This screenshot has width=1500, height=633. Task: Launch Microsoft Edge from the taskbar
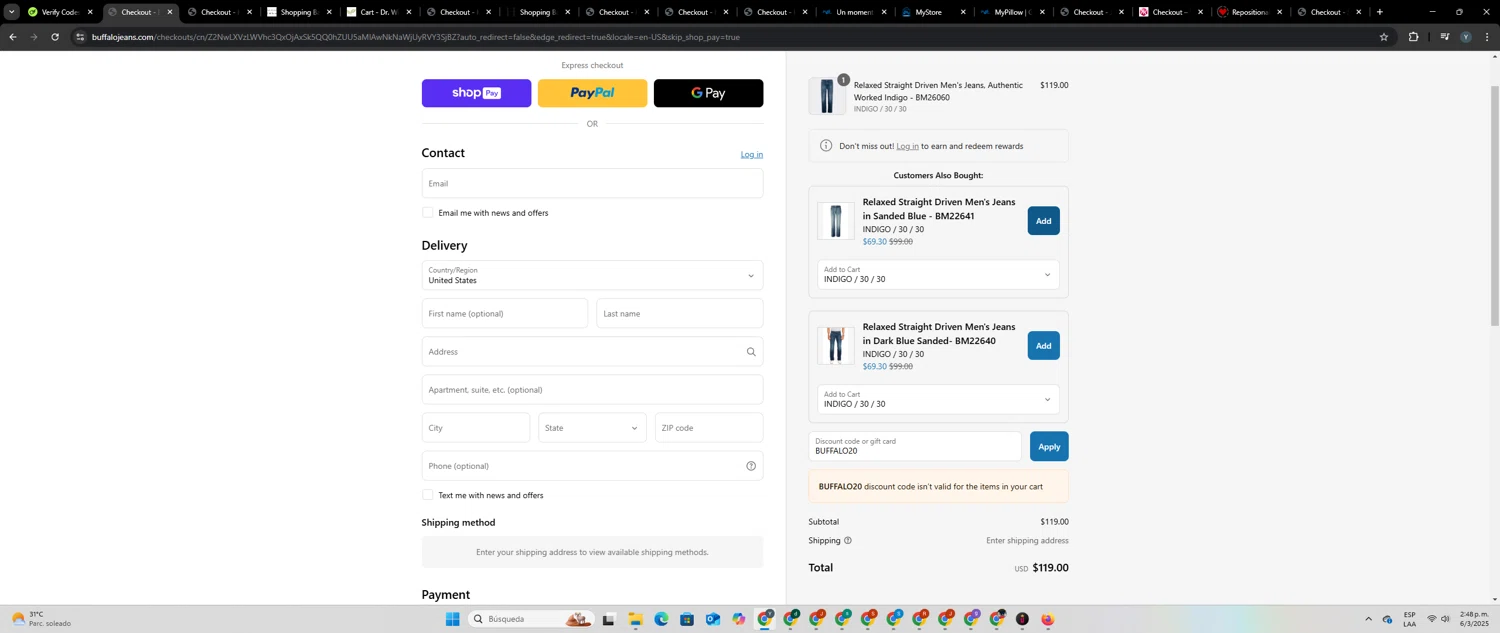point(661,620)
